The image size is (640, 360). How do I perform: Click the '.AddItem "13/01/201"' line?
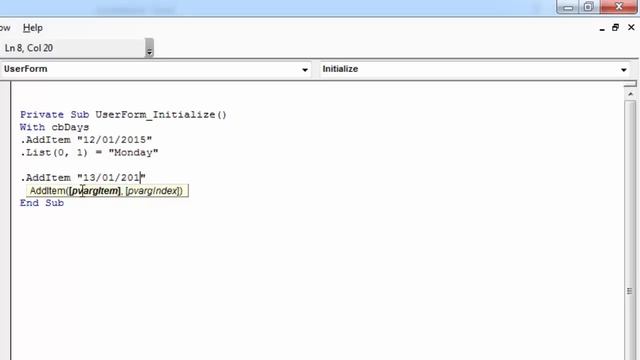83,178
